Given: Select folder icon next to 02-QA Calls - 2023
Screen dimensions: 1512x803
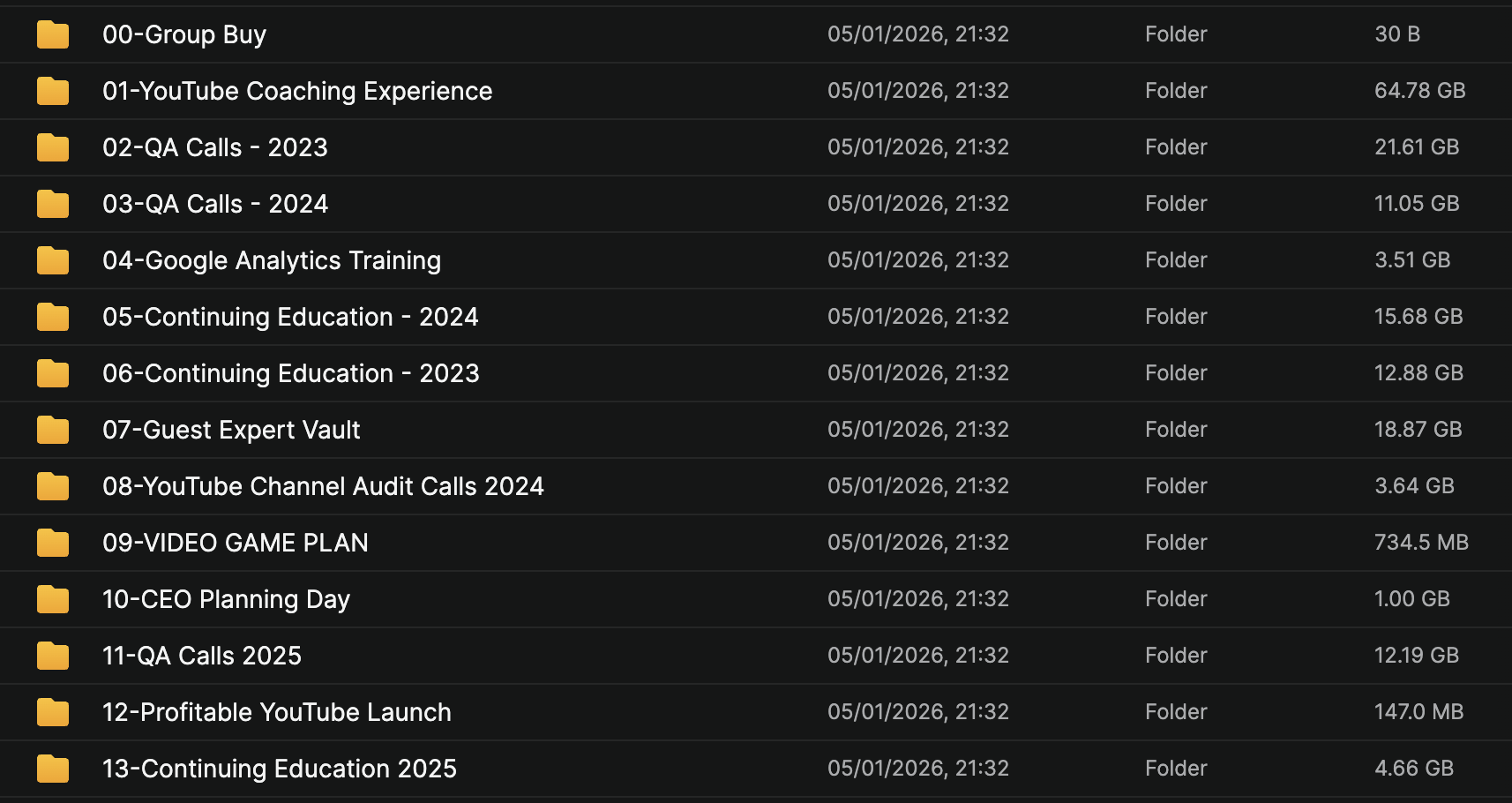Looking at the screenshot, I should [x=53, y=147].
